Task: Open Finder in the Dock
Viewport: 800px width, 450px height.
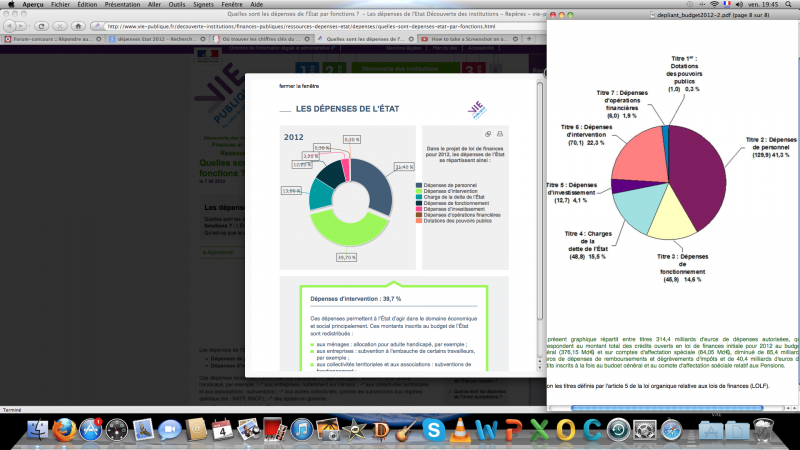Action: click(39, 429)
